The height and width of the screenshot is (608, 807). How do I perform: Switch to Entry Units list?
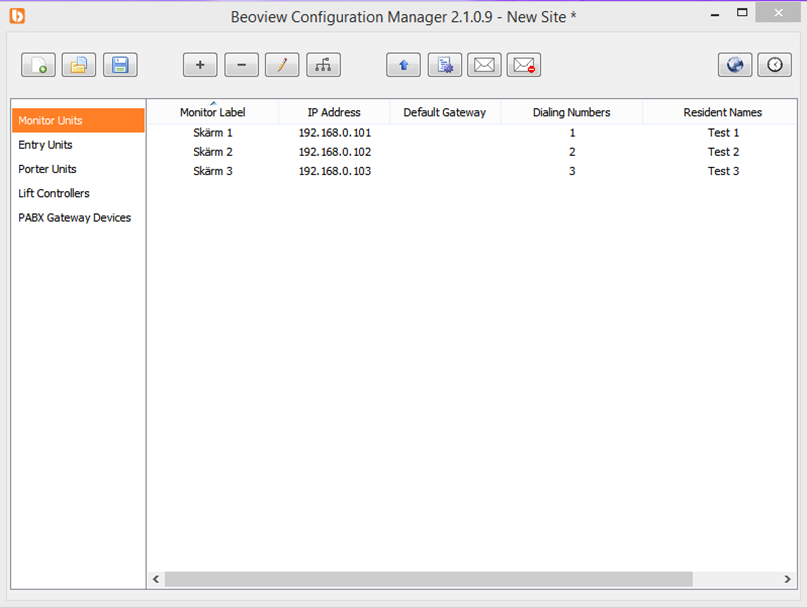click(x=78, y=145)
